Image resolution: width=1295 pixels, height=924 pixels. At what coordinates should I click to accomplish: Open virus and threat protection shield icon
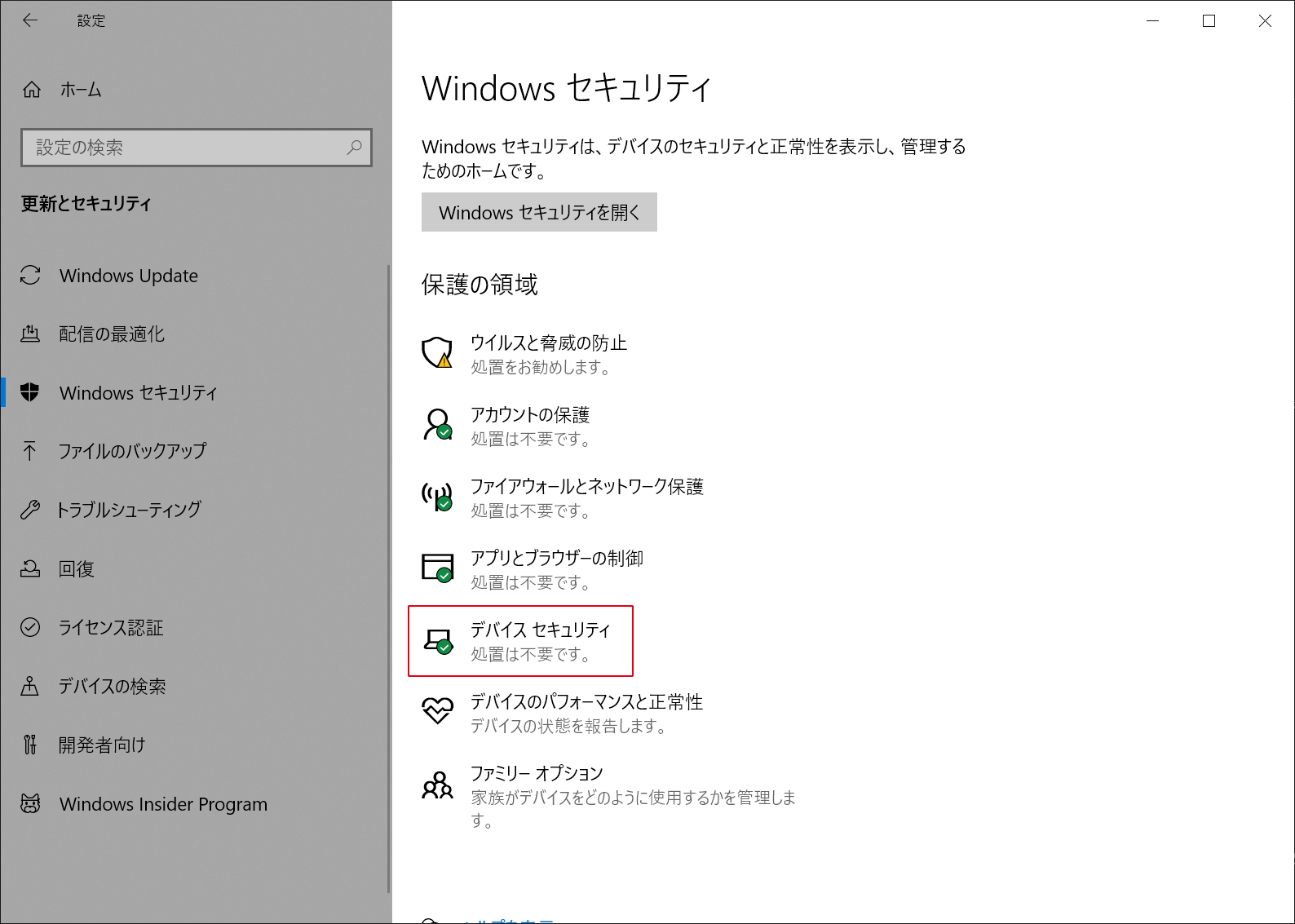(437, 353)
